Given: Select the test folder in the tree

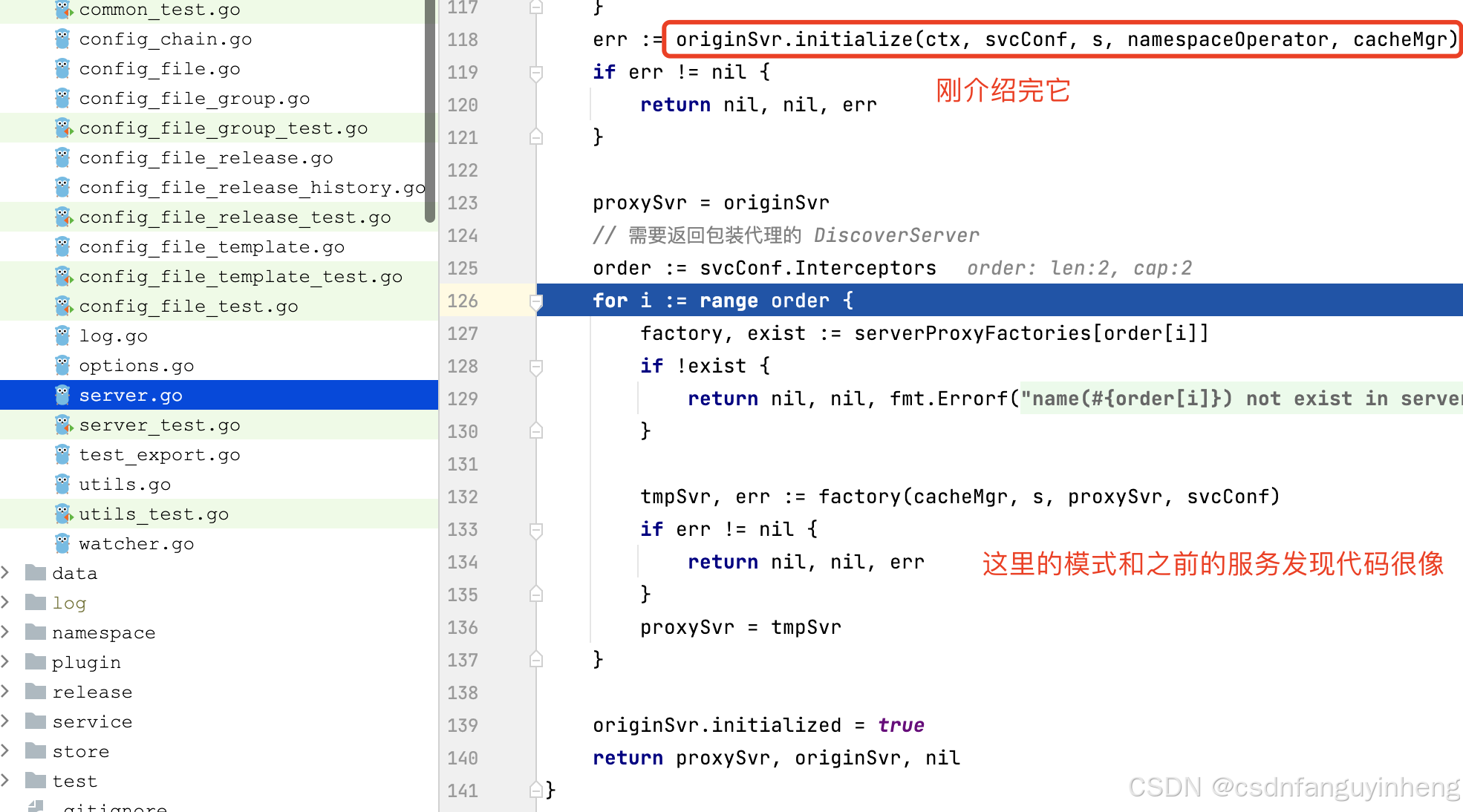Looking at the screenshot, I should pyautogui.click(x=75, y=781).
